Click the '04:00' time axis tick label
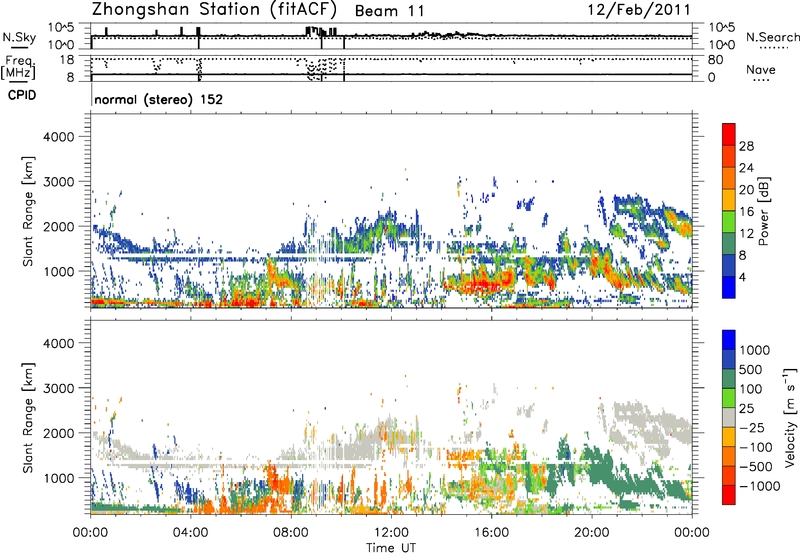This screenshot has height=554, width=800. (x=191, y=533)
